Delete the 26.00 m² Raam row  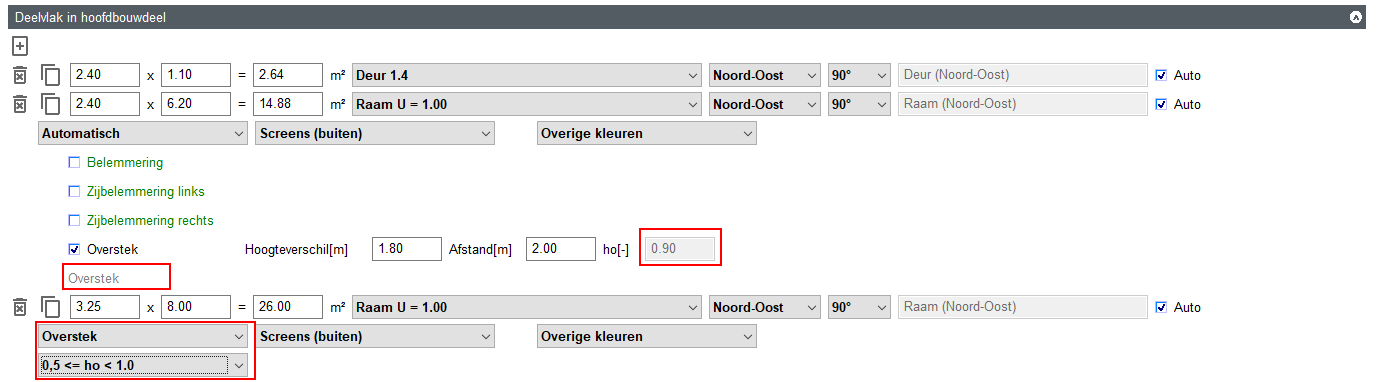20,307
